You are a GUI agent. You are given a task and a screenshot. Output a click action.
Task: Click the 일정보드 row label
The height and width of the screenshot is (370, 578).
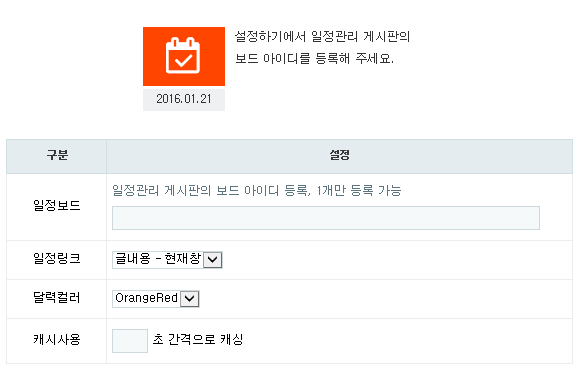click(57, 205)
